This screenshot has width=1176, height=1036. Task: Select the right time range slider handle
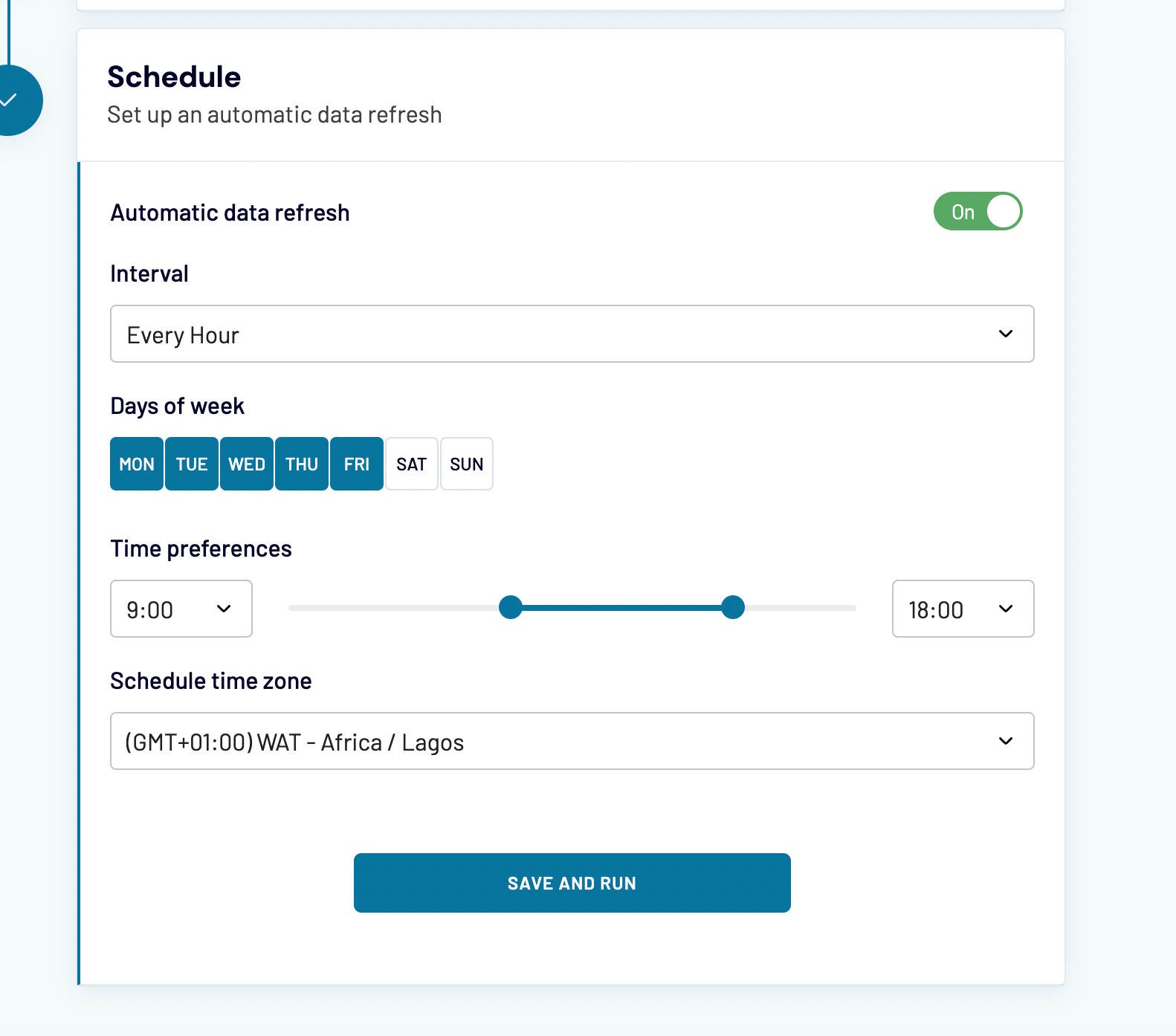[733, 607]
